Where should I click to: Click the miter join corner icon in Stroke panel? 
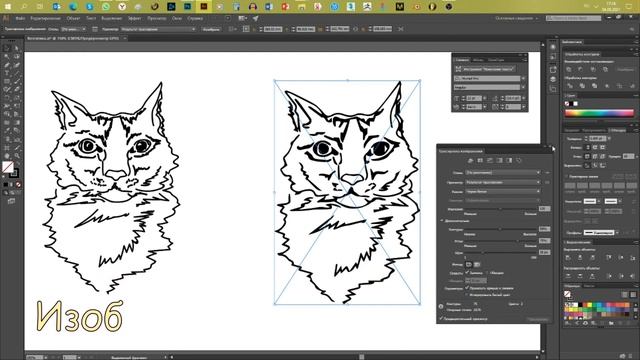tap(588, 156)
